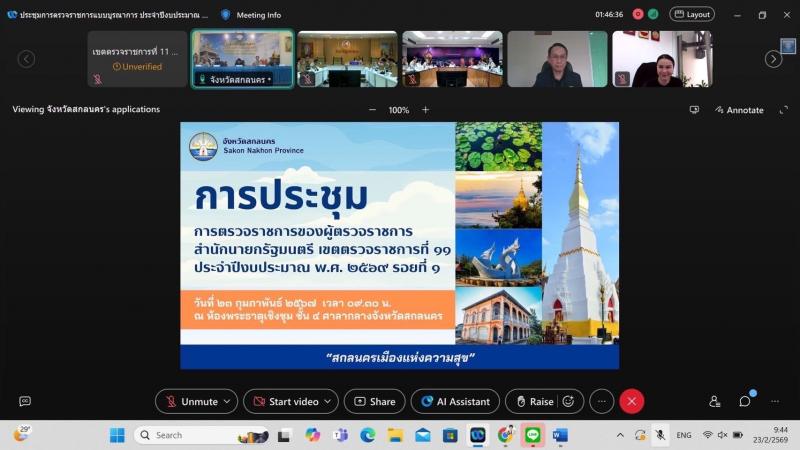800x450 pixels.
Task: Select the Unverified เขตตรวจราชการที่ 11 participant tile
Action: coord(138,59)
